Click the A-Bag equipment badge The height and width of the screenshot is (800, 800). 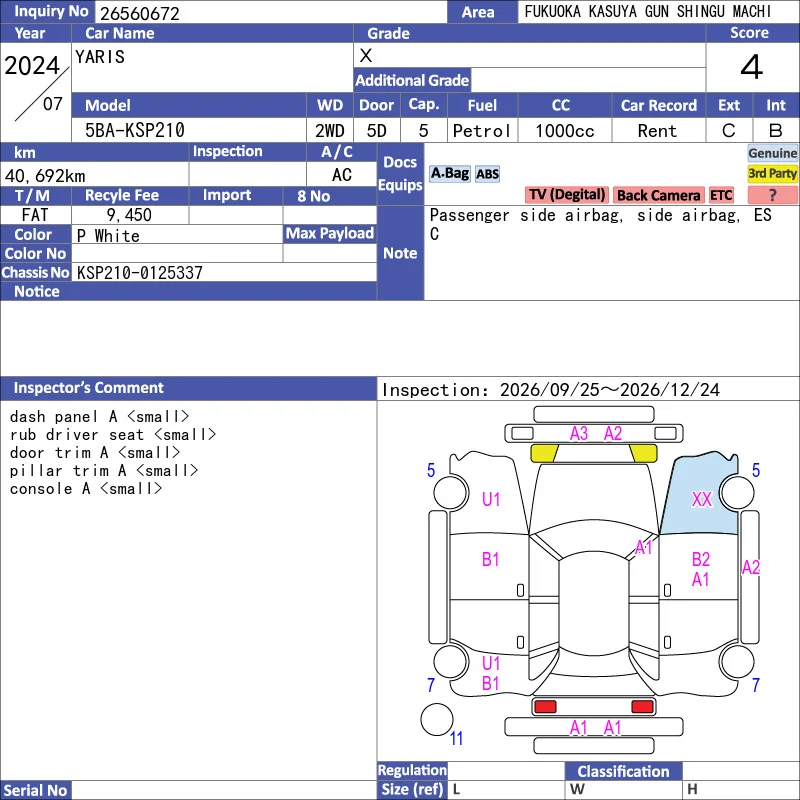coord(449,174)
